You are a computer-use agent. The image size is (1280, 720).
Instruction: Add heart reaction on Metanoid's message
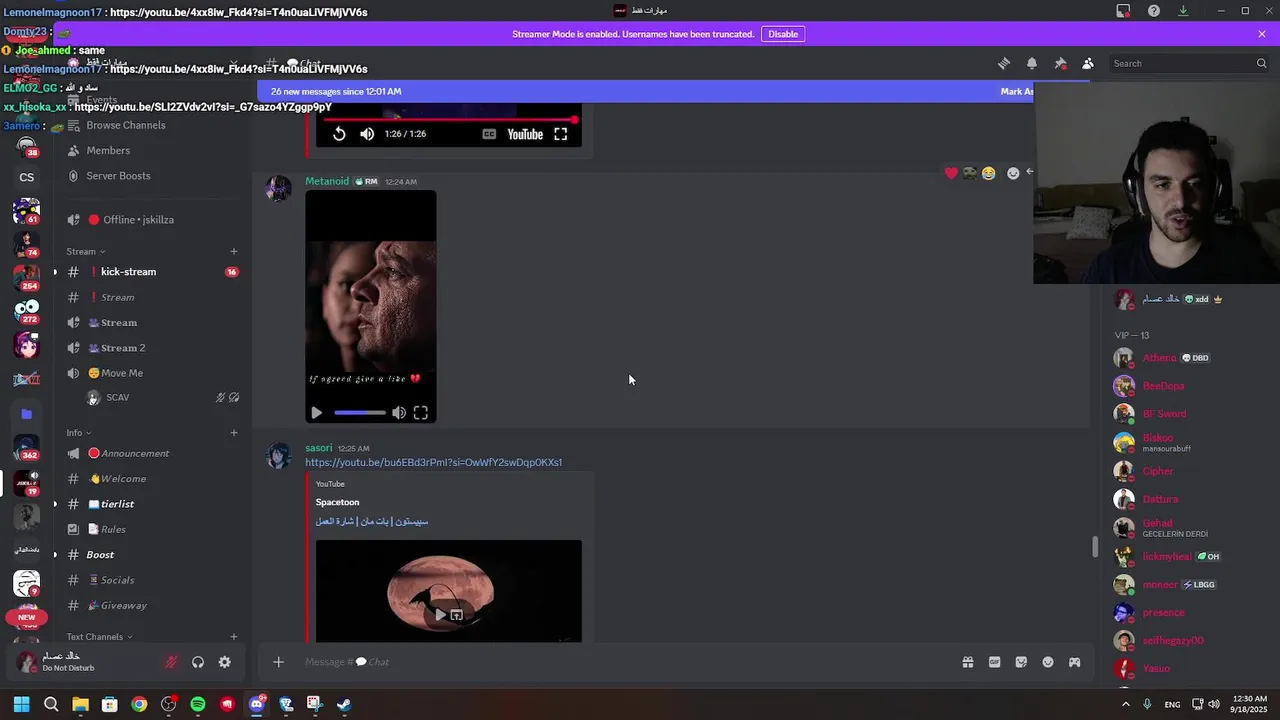(951, 173)
